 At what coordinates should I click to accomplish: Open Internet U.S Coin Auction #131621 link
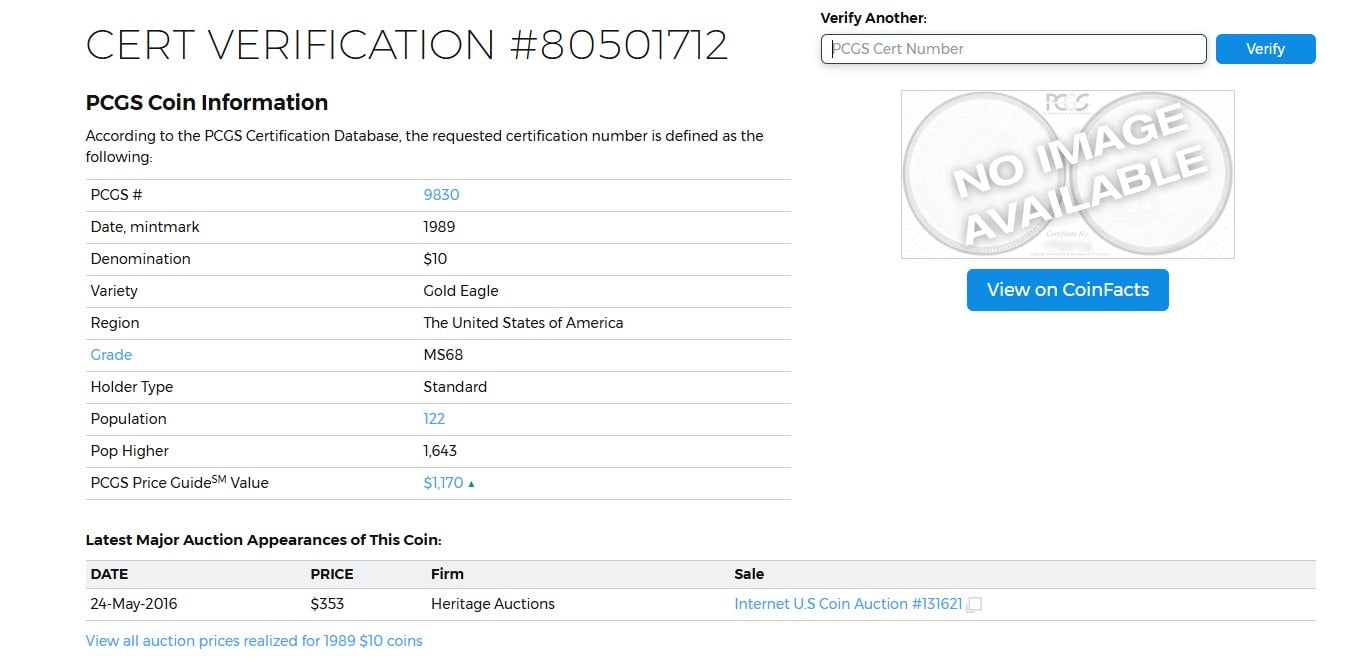(x=848, y=604)
